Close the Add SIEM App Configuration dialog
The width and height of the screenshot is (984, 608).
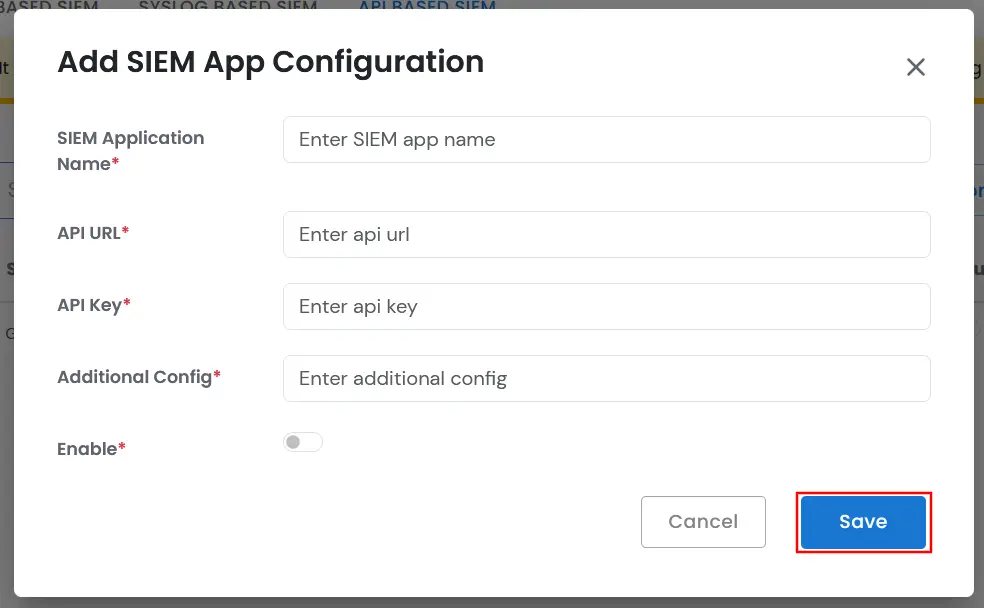pyautogui.click(x=915, y=67)
